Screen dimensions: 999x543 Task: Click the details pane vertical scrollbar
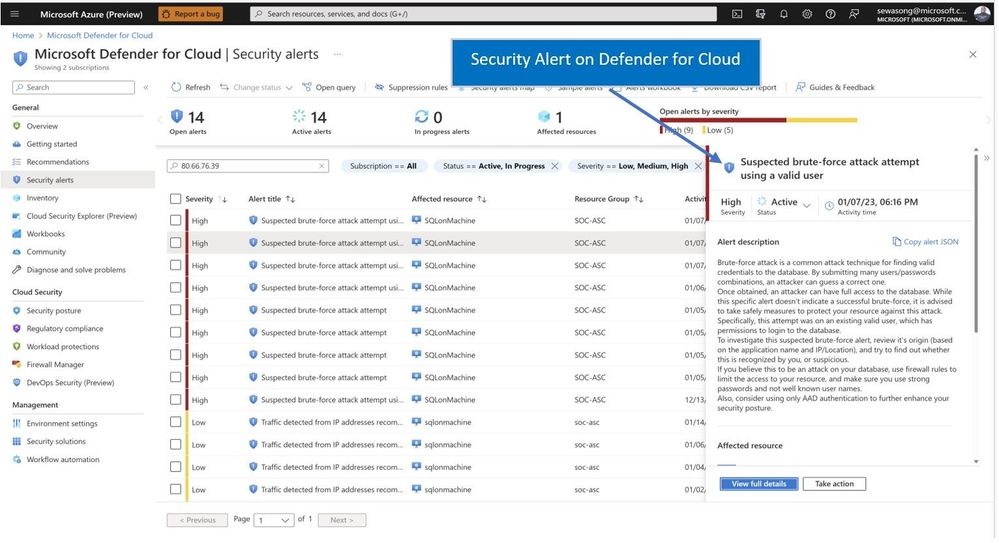tap(975, 242)
